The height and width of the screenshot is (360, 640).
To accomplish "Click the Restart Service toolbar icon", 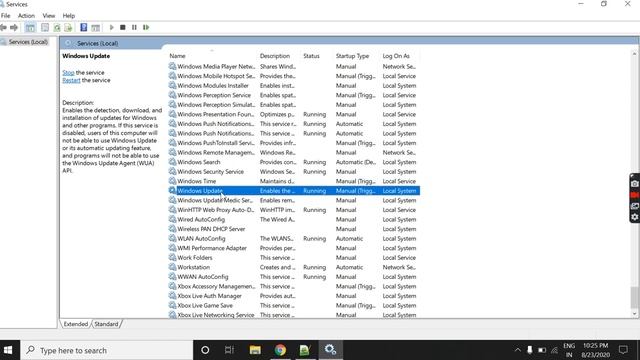I will tap(146, 27).
